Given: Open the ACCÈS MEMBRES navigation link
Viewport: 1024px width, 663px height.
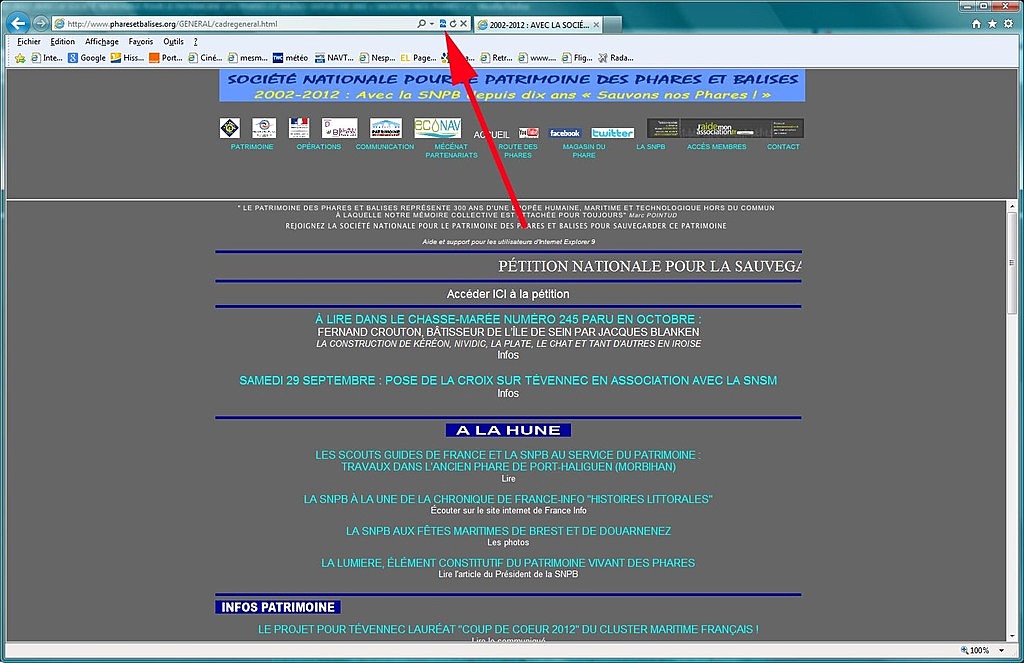Looking at the screenshot, I should click(716, 147).
